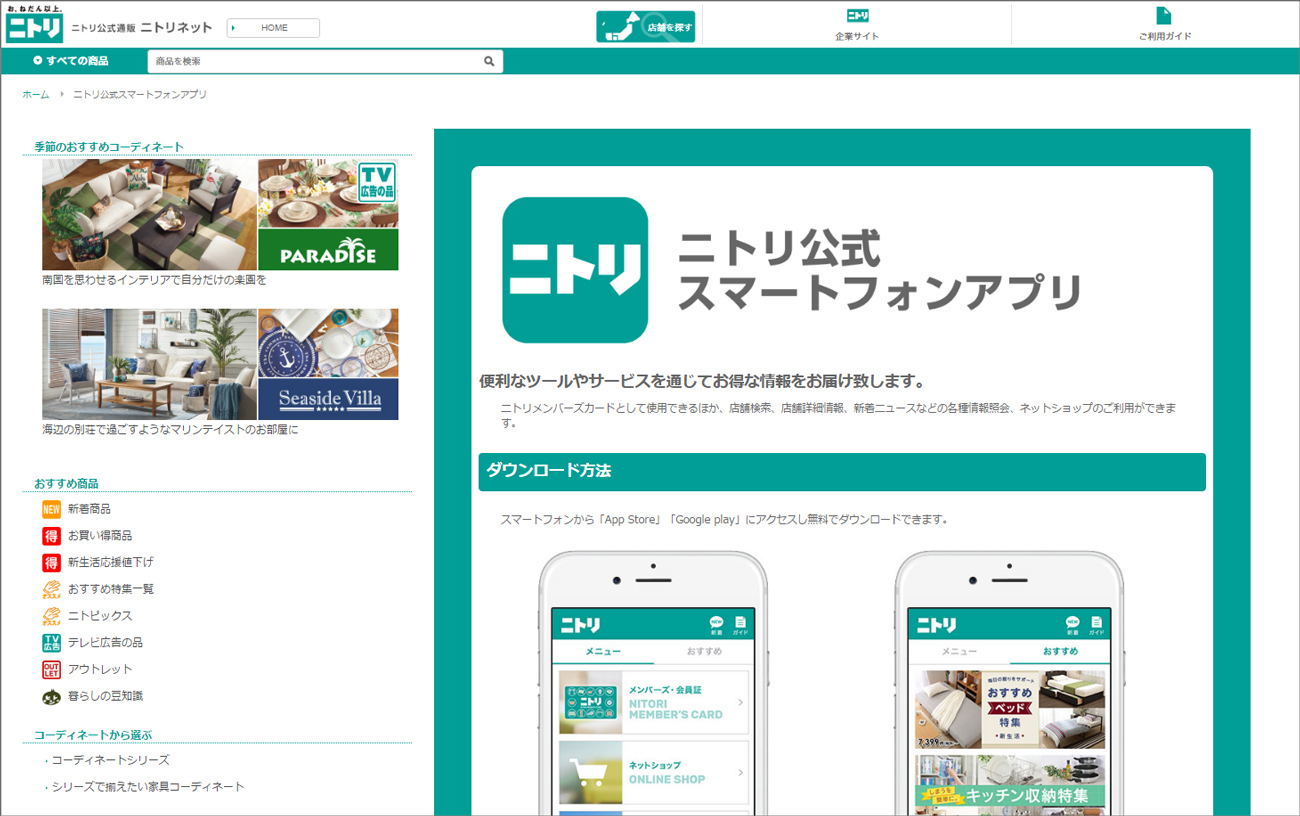Open the シリーズで揃えたい家具コーディネート link
Image resolution: width=1300 pixels, height=816 pixels.
[148, 787]
